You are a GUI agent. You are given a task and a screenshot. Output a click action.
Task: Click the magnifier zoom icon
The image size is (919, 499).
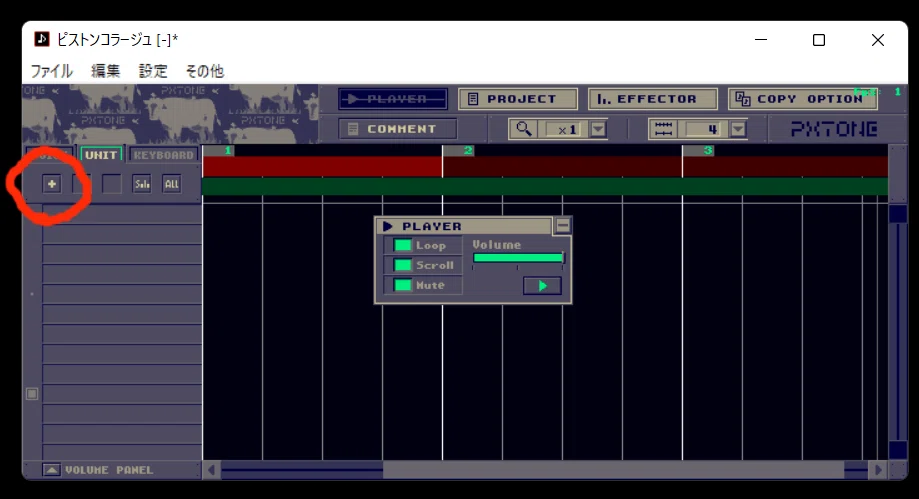point(524,129)
